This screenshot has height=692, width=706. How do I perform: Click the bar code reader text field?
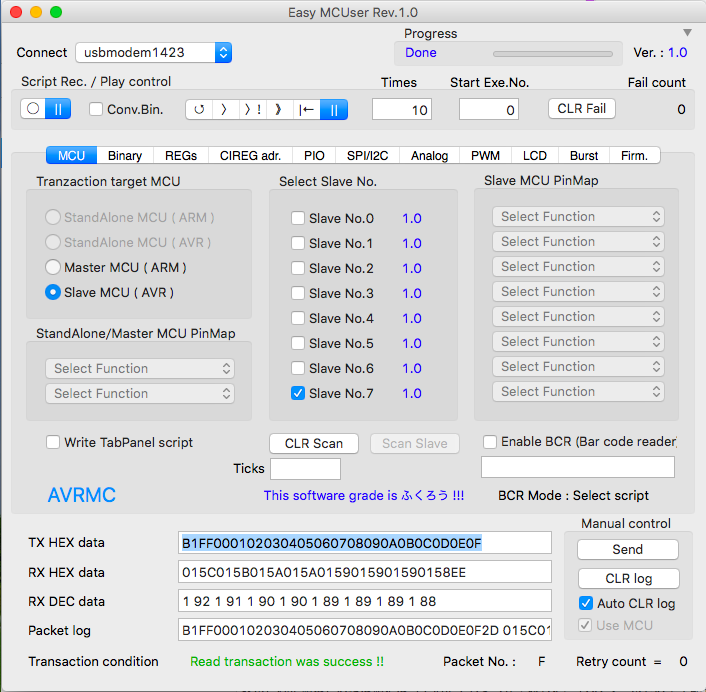click(x=578, y=466)
